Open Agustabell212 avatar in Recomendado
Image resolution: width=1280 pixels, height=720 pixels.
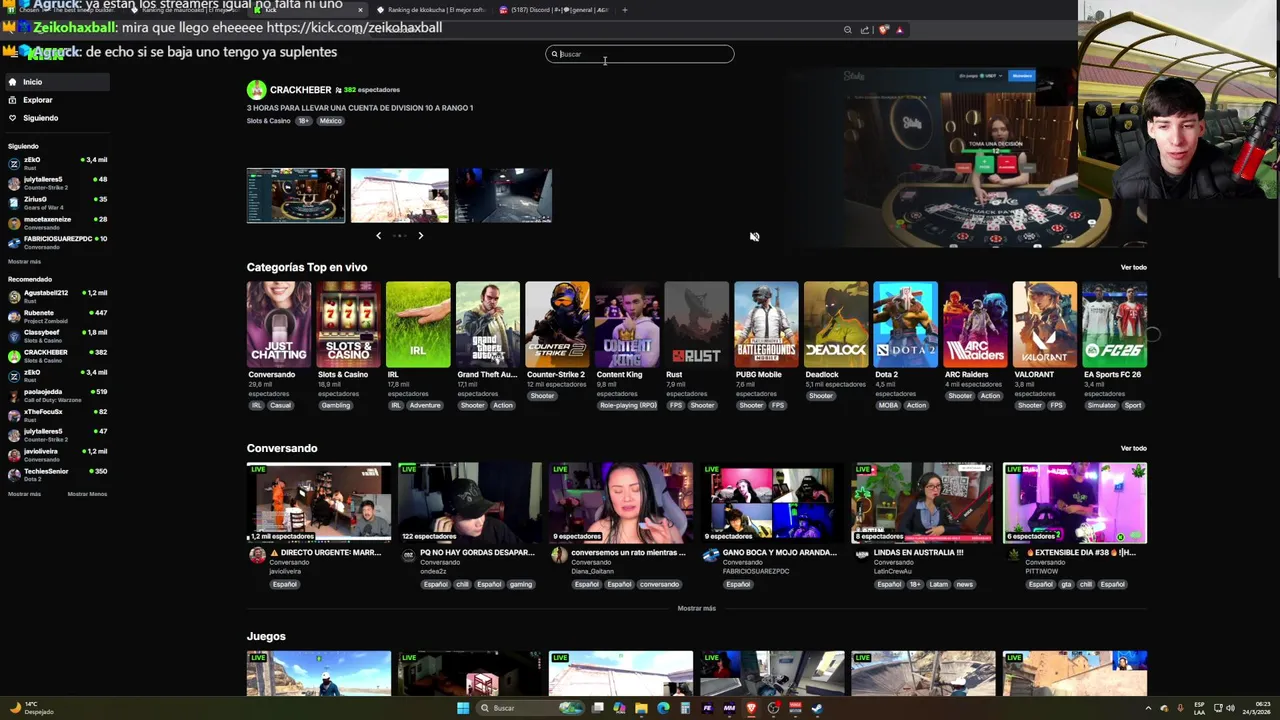[14, 297]
